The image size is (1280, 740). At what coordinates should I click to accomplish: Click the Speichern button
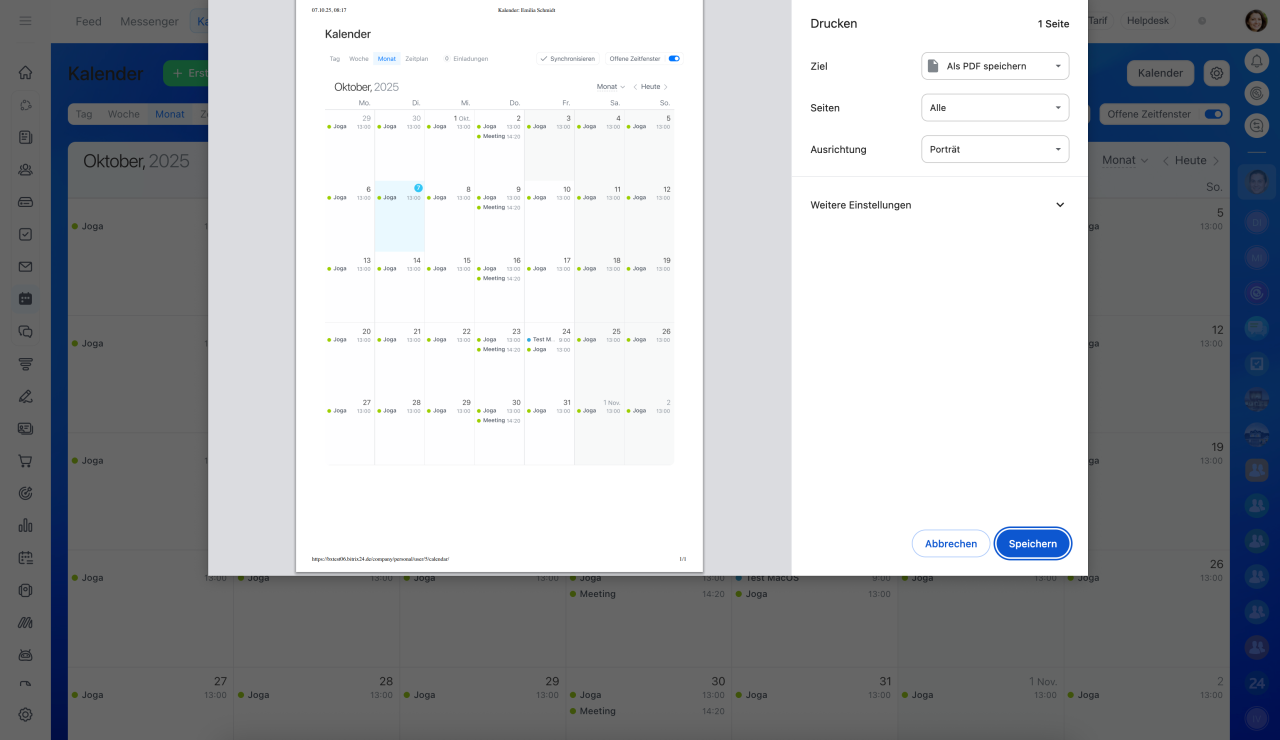point(1033,543)
